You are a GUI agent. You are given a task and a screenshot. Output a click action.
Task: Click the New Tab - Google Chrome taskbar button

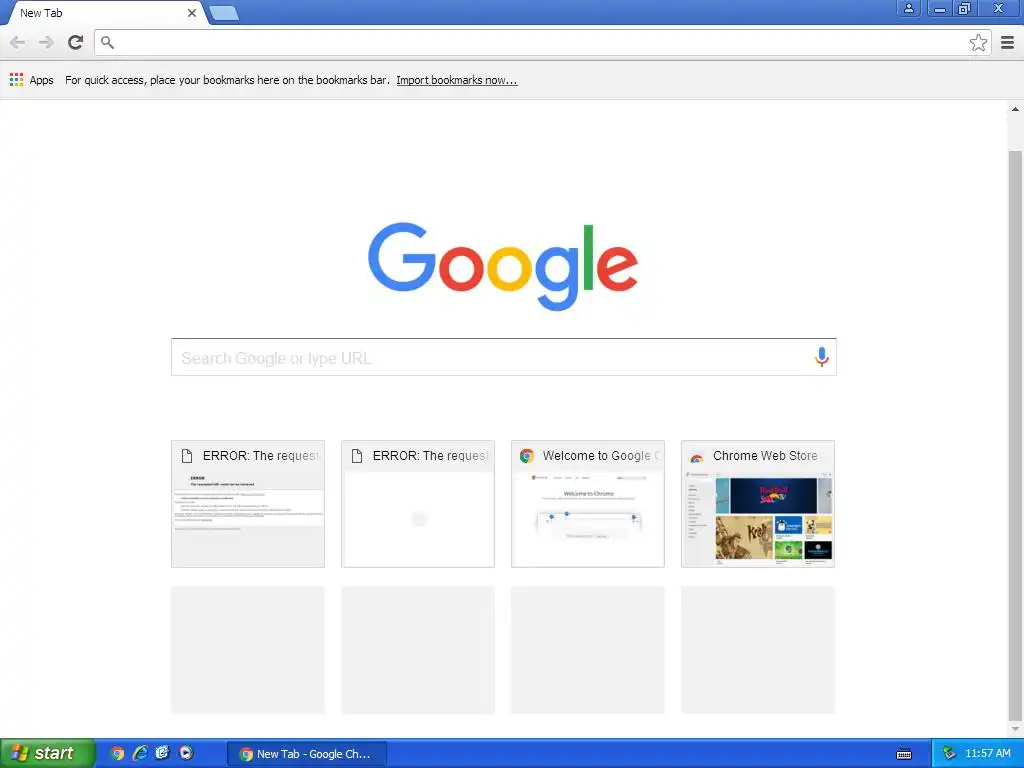click(x=306, y=754)
